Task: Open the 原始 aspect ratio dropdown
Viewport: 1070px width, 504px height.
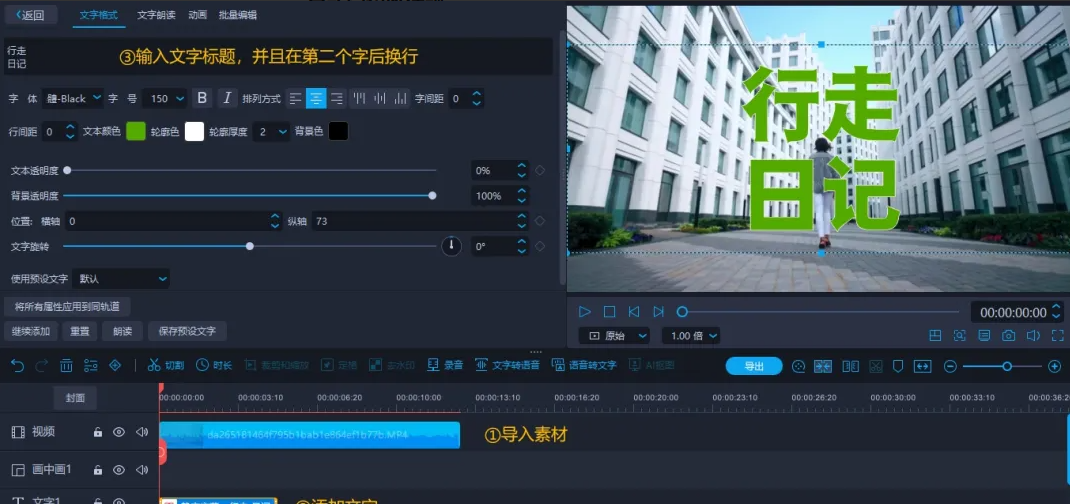Action: pos(614,336)
